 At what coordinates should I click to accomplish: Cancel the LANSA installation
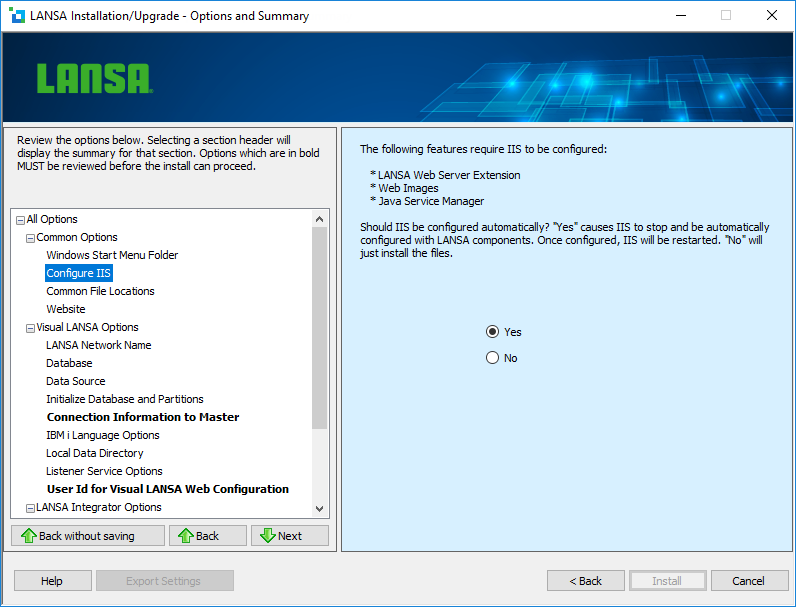pos(749,581)
